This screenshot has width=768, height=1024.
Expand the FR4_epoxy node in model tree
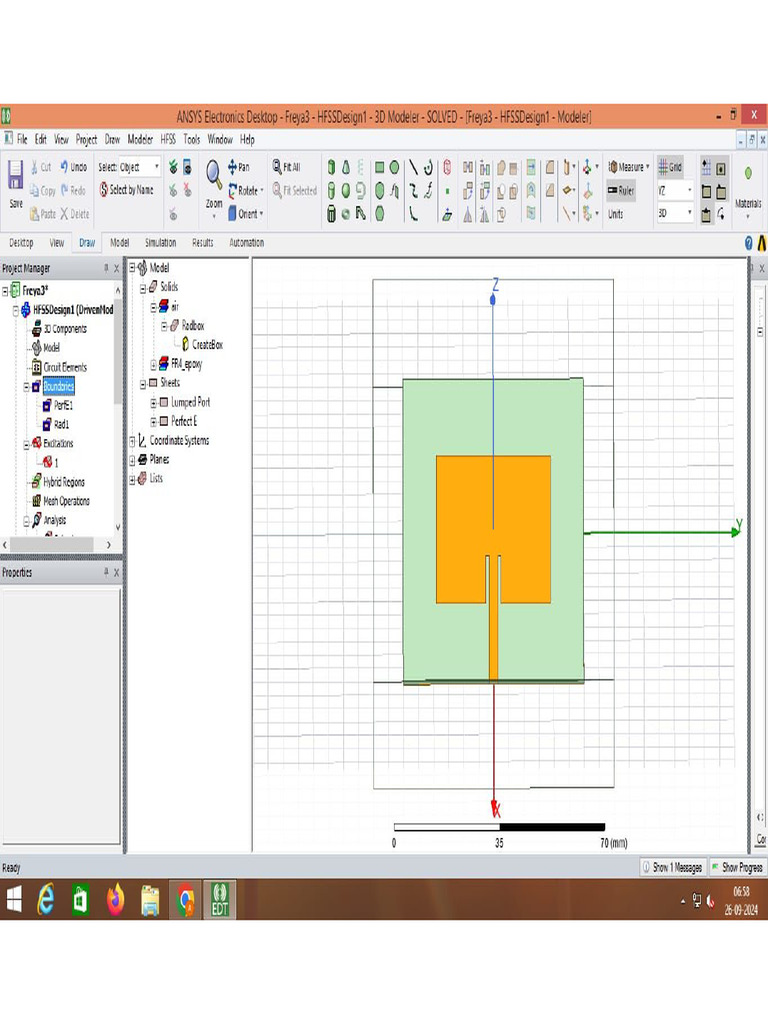(x=153, y=365)
